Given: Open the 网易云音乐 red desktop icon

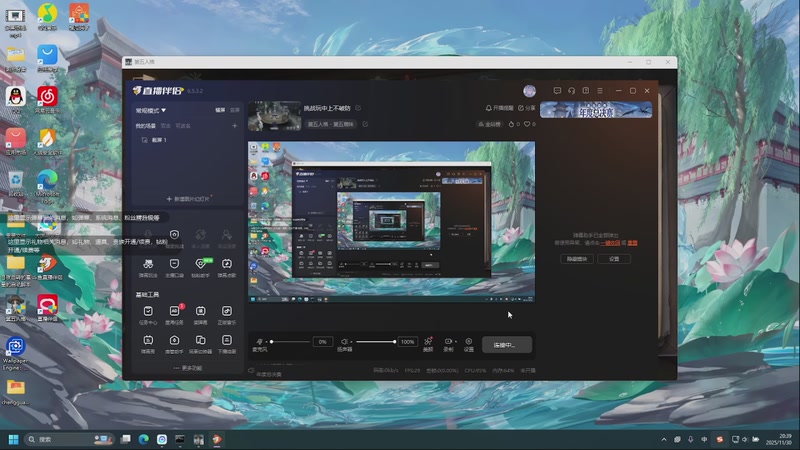Looking at the screenshot, I should (x=47, y=99).
